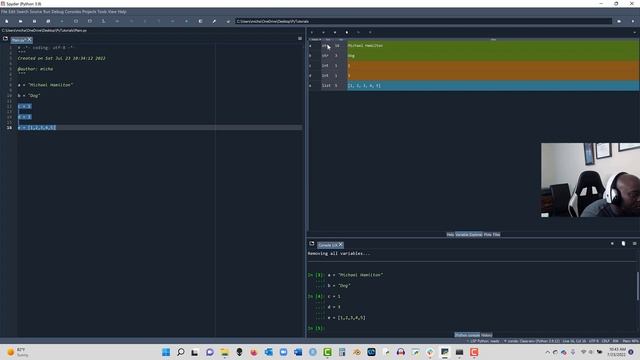The width and height of the screenshot is (640, 360).
Task: Browse for a working directory folder
Action: click(x=619, y=21)
